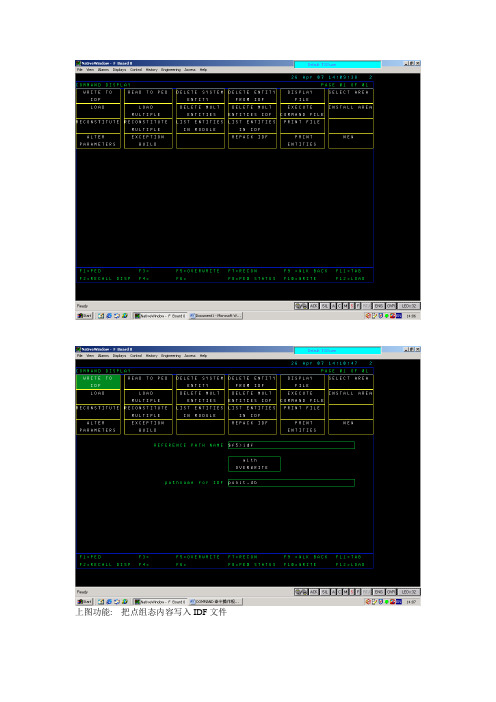Image resolution: width=496 pixels, height=702 pixels.
Task: Click the ENG status indicator in the lower screenshot
Action: click(x=379, y=592)
